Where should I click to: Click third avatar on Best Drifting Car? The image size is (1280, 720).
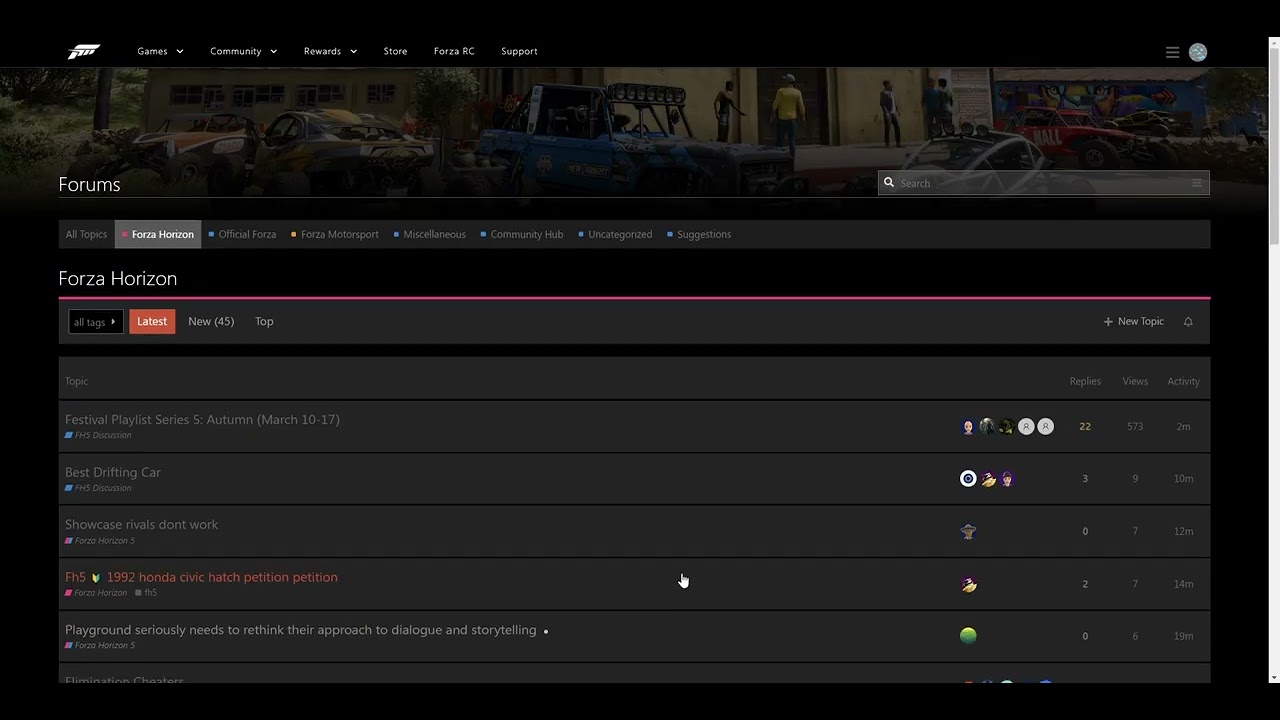tap(1007, 479)
